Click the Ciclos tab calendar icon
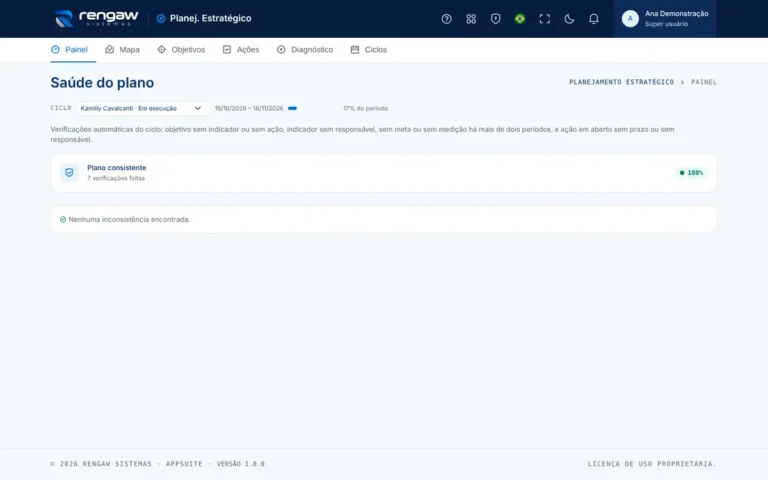Viewport: 768px width, 480px height. point(355,49)
